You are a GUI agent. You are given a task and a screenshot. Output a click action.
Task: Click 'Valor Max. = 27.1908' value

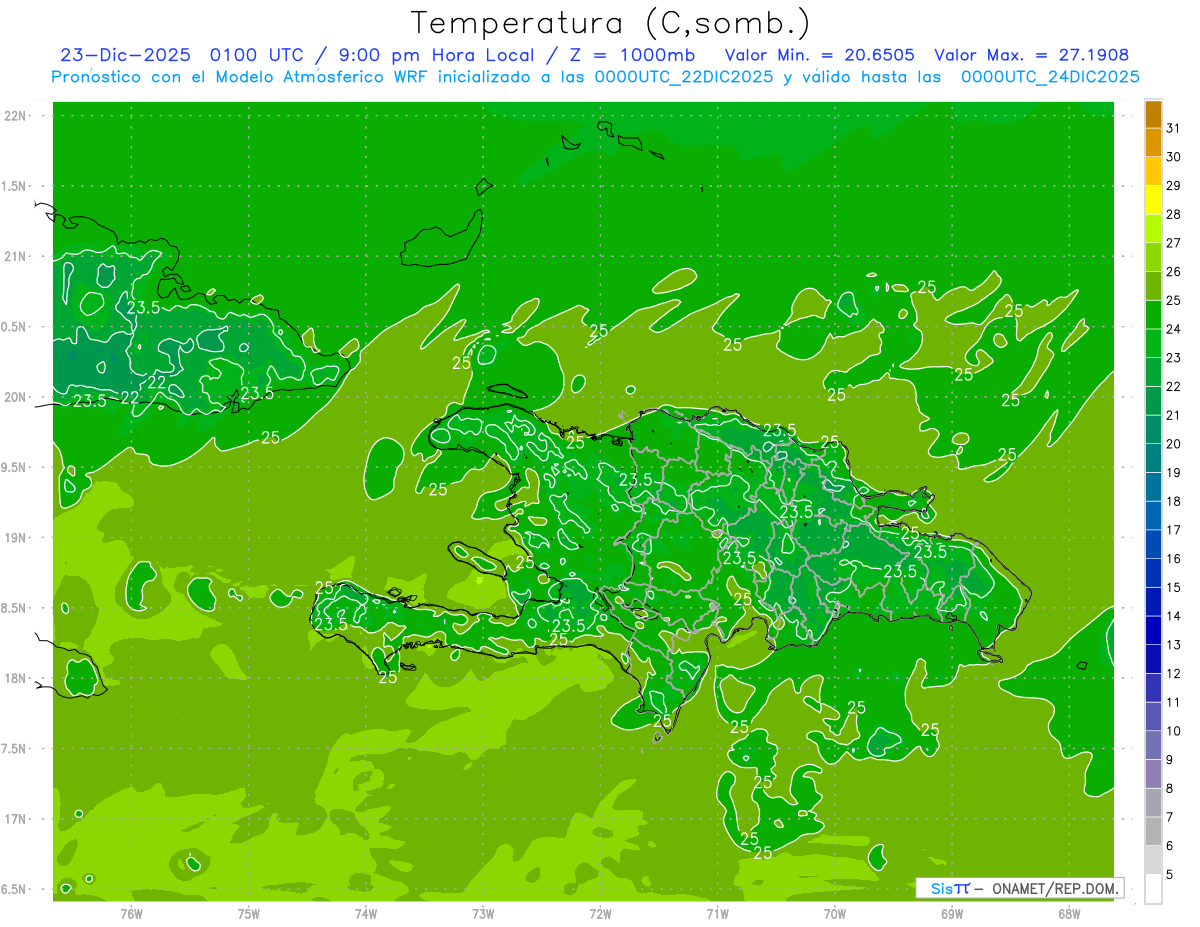[x=1031, y=55]
